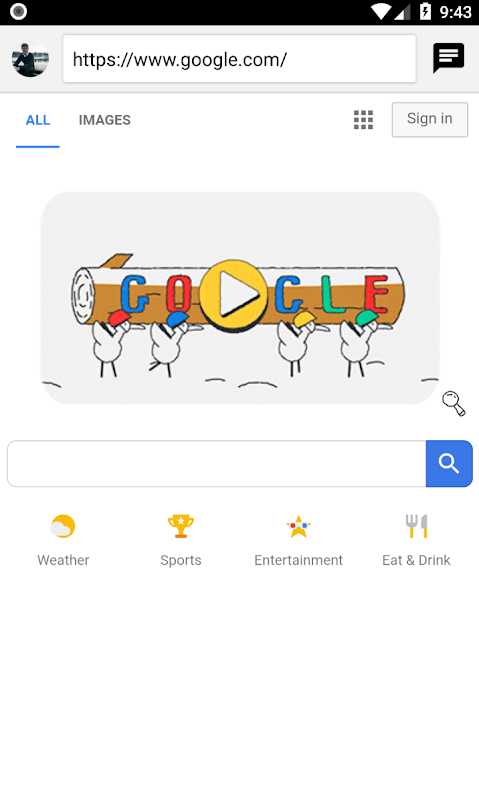Image resolution: width=479 pixels, height=800 pixels.
Task: Click inside the Google search box
Action: tap(217, 463)
